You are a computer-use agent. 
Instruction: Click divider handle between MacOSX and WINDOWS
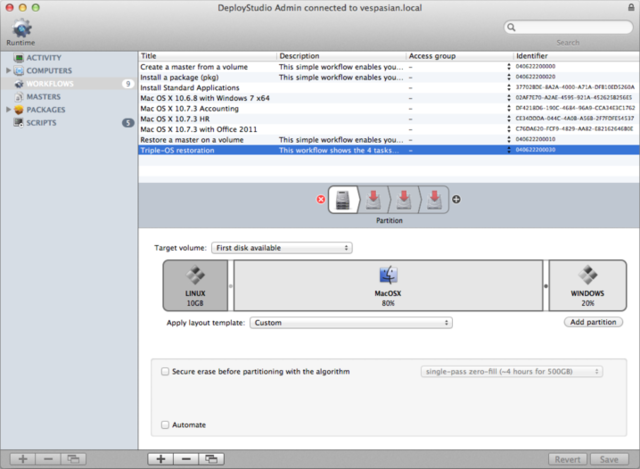coord(546,286)
